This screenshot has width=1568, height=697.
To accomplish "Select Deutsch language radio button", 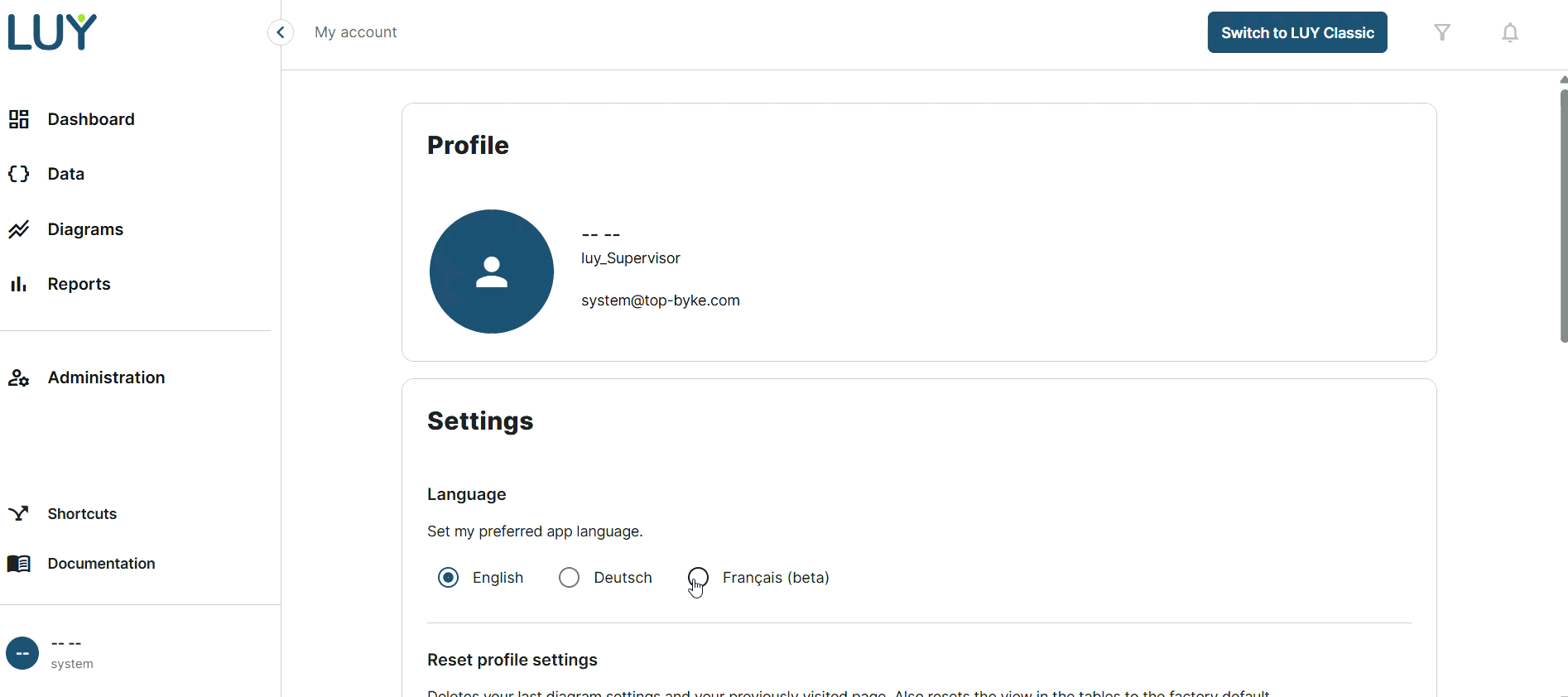I will (x=570, y=578).
